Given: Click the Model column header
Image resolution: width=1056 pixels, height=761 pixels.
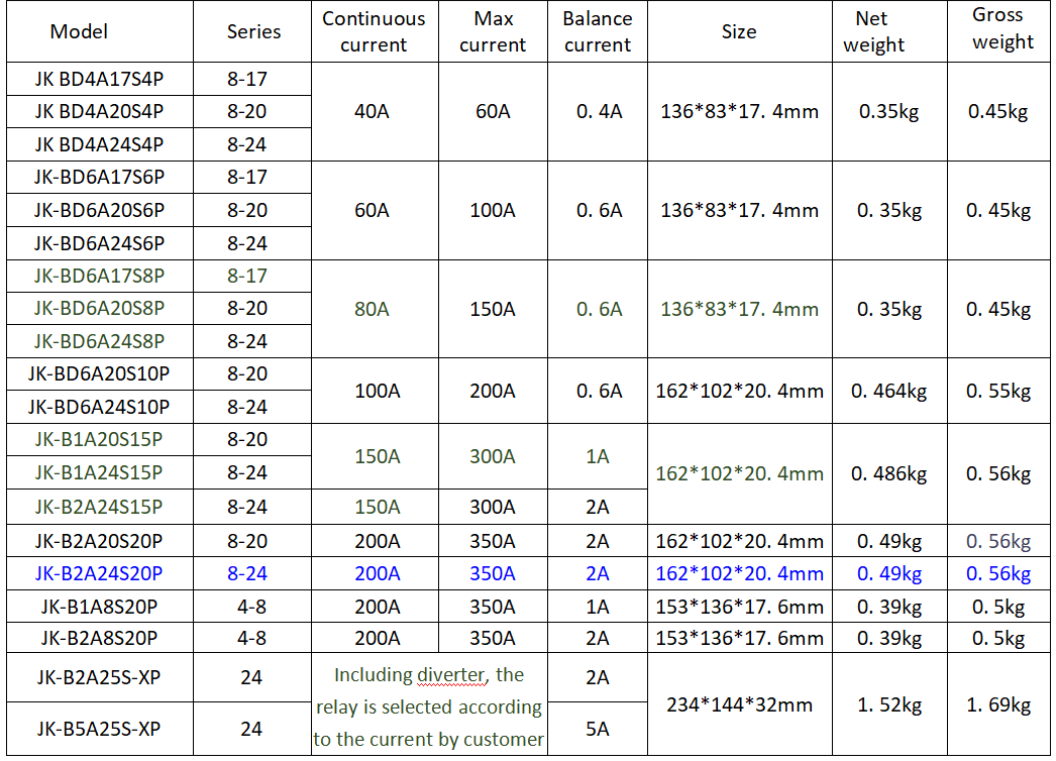Looking at the screenshot, I should pyautogui.click(x=79, y=32).
